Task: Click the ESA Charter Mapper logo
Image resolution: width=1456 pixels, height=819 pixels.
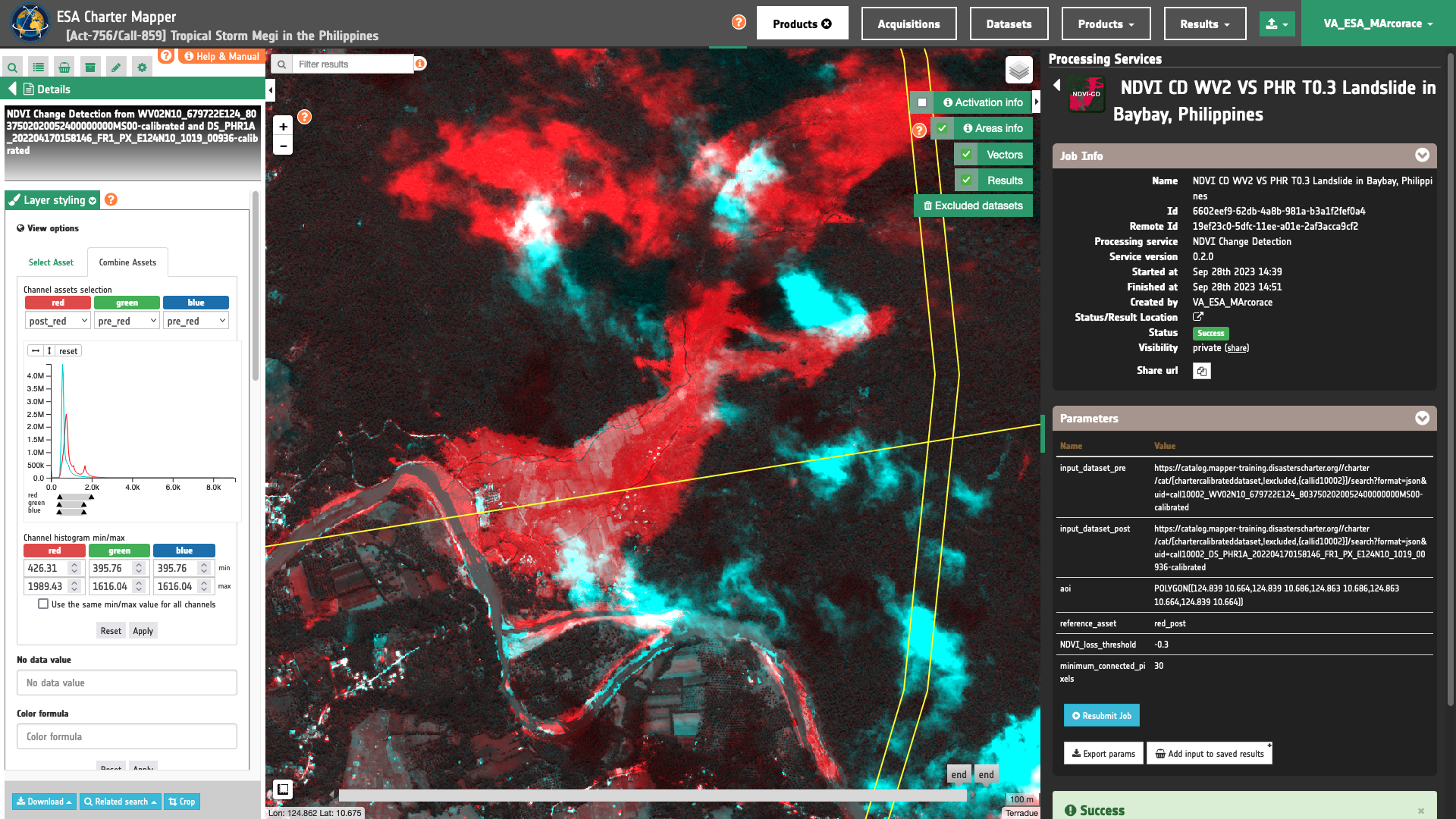Action: point(30,23)
